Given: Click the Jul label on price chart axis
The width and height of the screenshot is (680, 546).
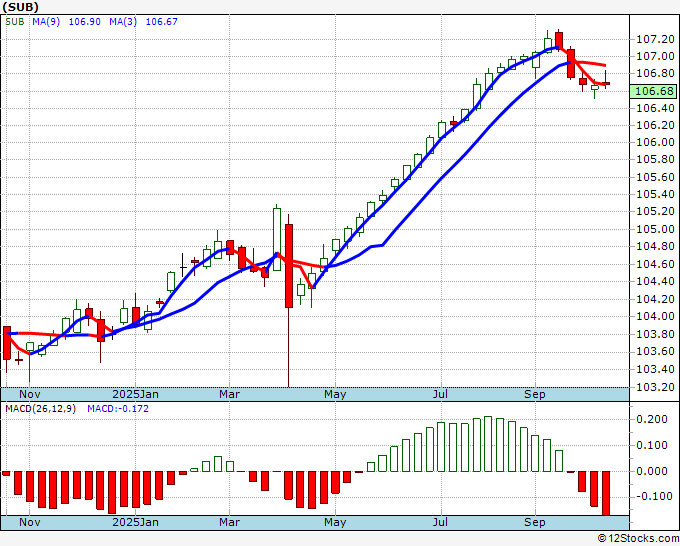Looking at the screenshot, I should [x=440, y=394].
